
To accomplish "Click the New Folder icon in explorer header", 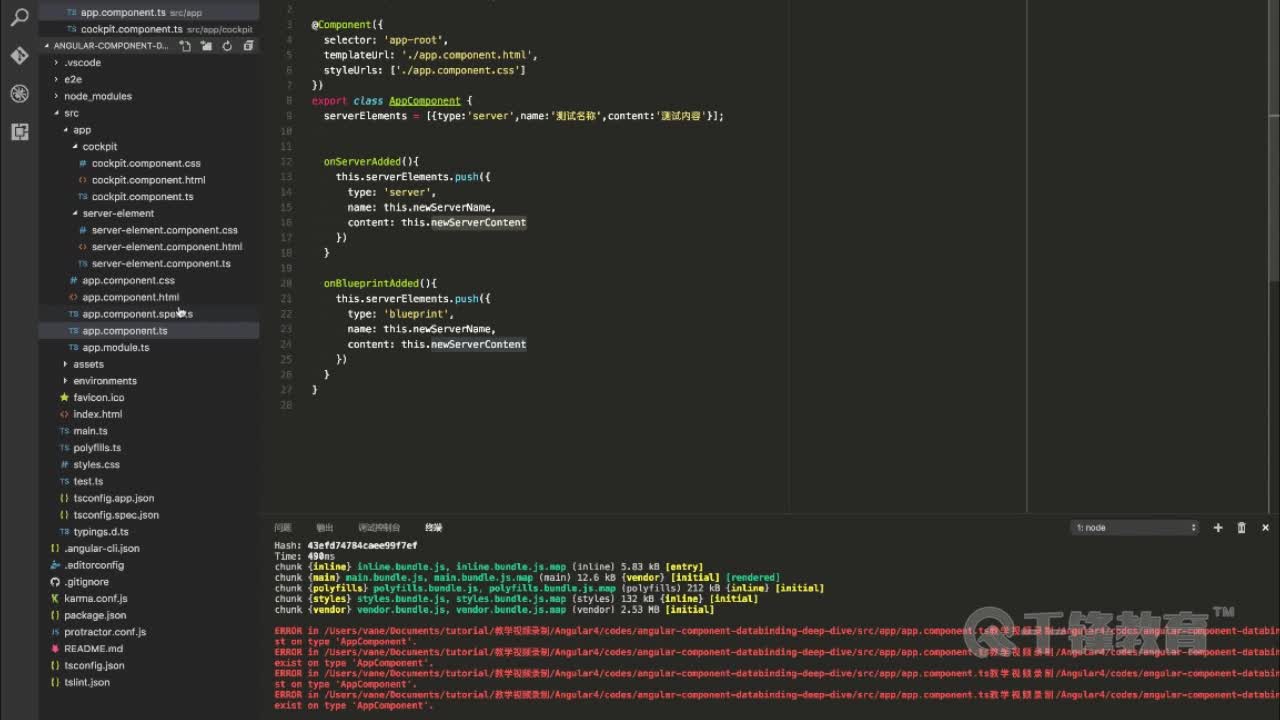I will 206,46.
